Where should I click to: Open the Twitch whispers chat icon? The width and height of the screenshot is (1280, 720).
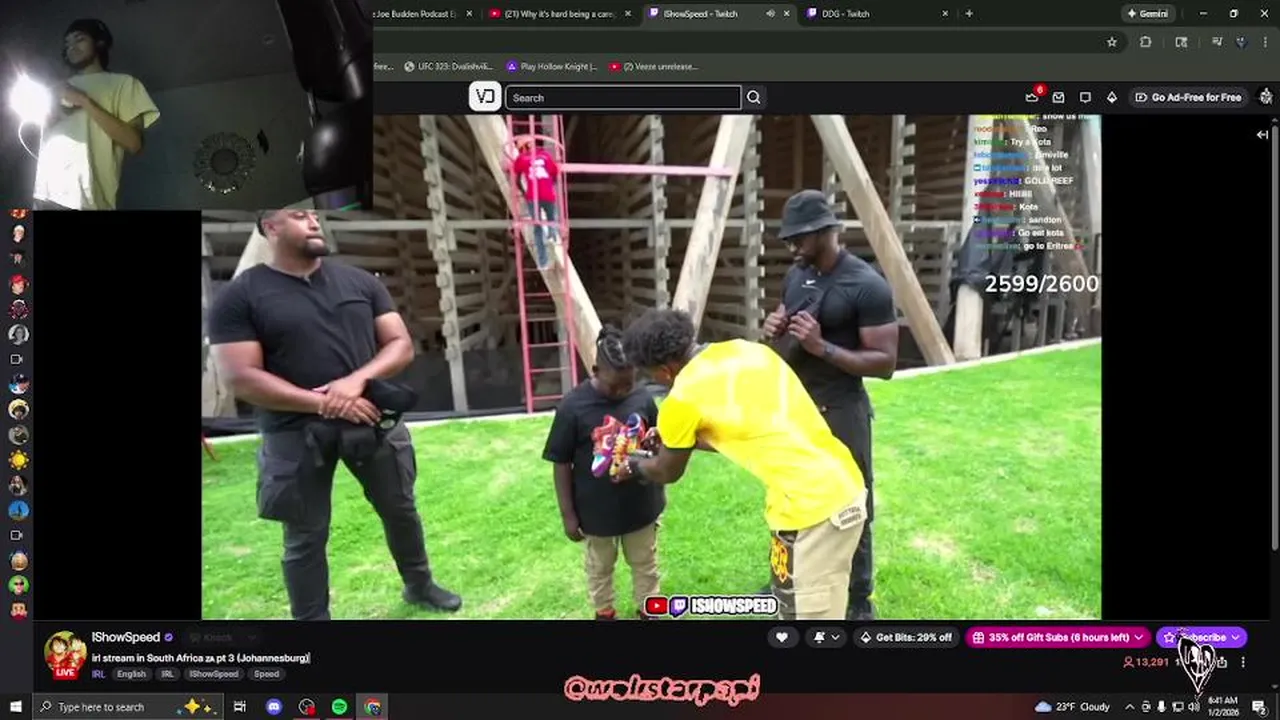pyautogui.click(x=1085, y=97)
